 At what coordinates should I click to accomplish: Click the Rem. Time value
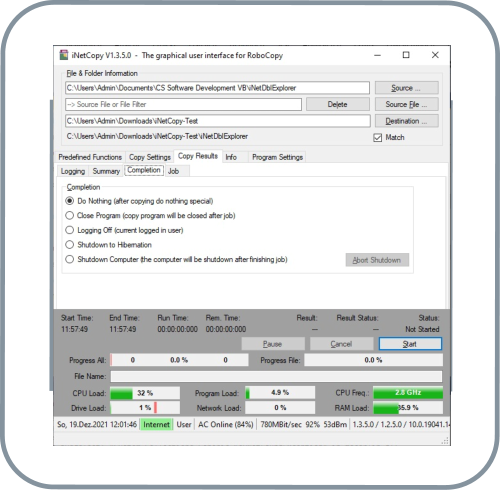(x=226, y=329)
